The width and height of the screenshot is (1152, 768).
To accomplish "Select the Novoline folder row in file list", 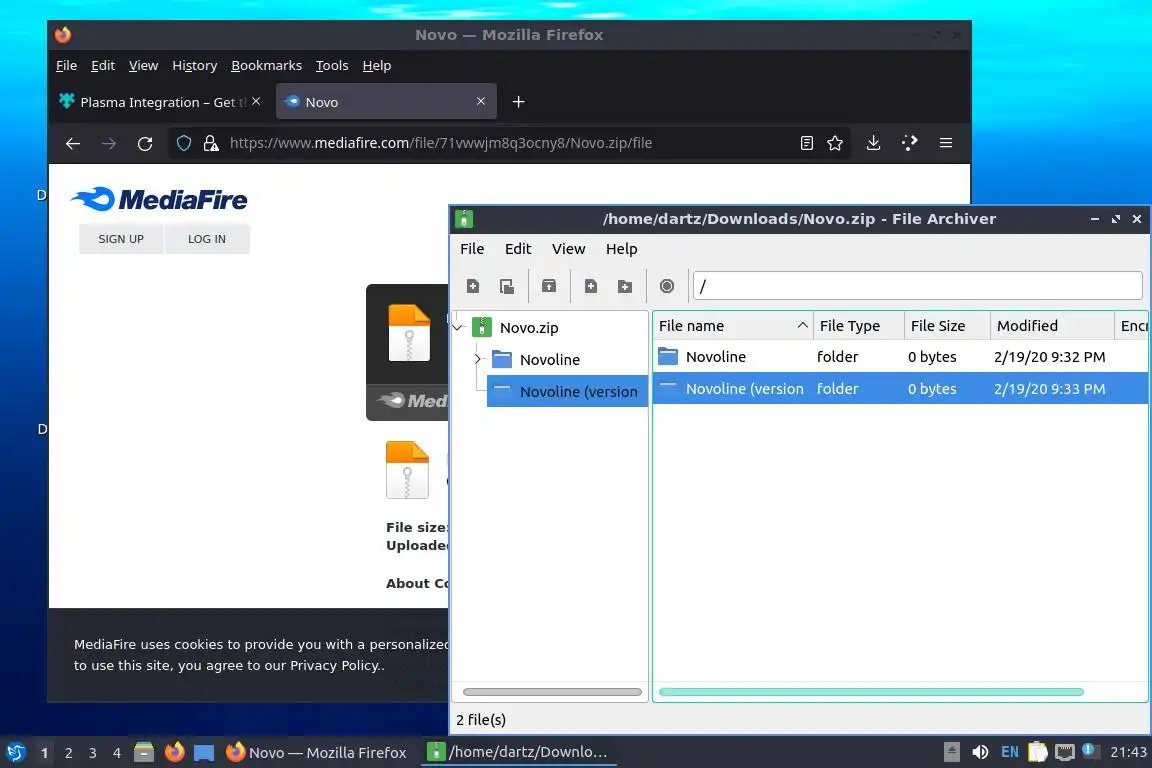I will click(900, 356).
